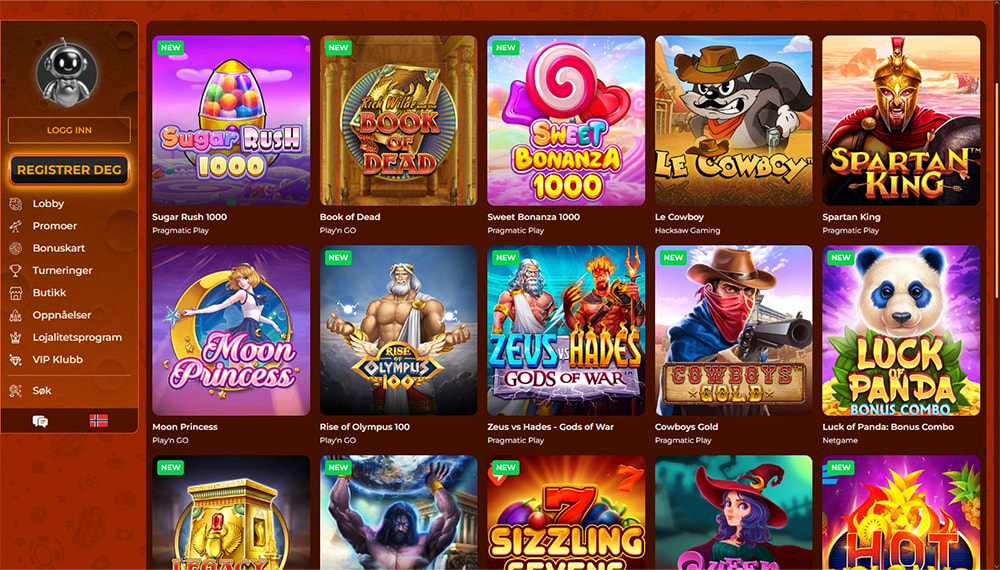Screen dimensions: 1000x570
Task: Open the live chat bubble icon
Action: (40, 421)
